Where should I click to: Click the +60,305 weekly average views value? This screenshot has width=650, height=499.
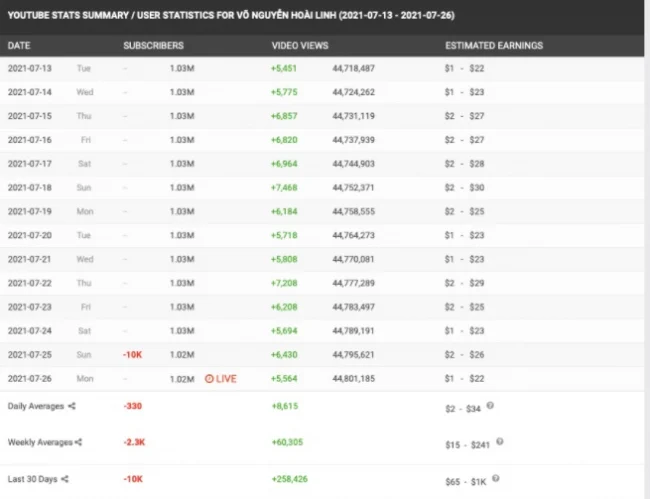click(x=287, y=442)
